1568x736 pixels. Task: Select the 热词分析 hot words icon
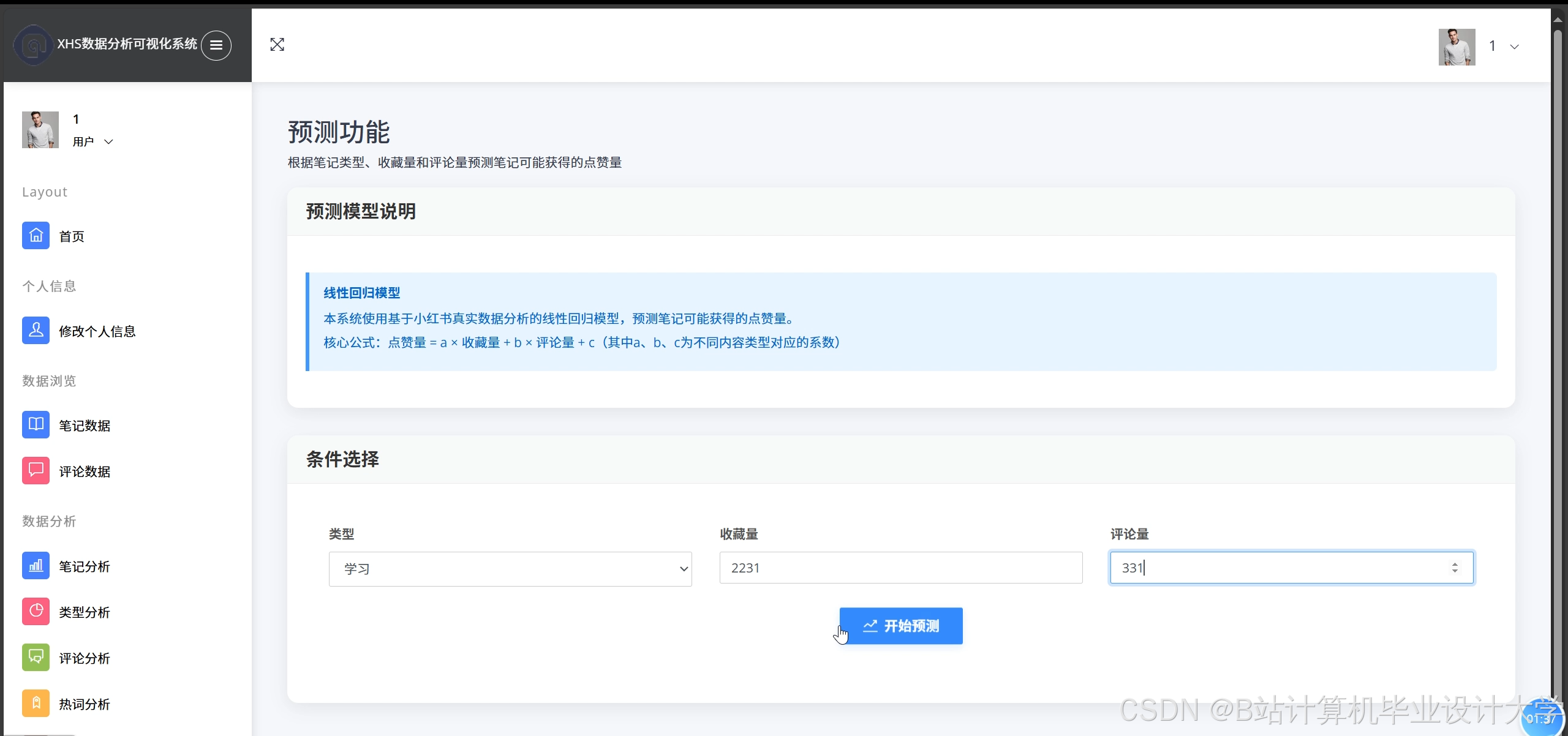pos(36,703)
